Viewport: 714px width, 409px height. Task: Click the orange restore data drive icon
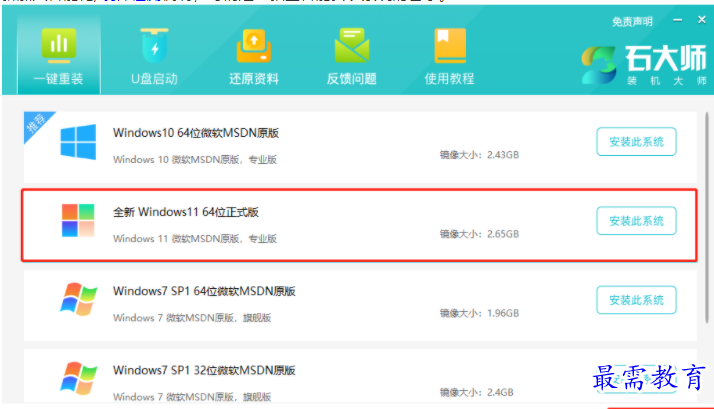click(x=254, y=45)
